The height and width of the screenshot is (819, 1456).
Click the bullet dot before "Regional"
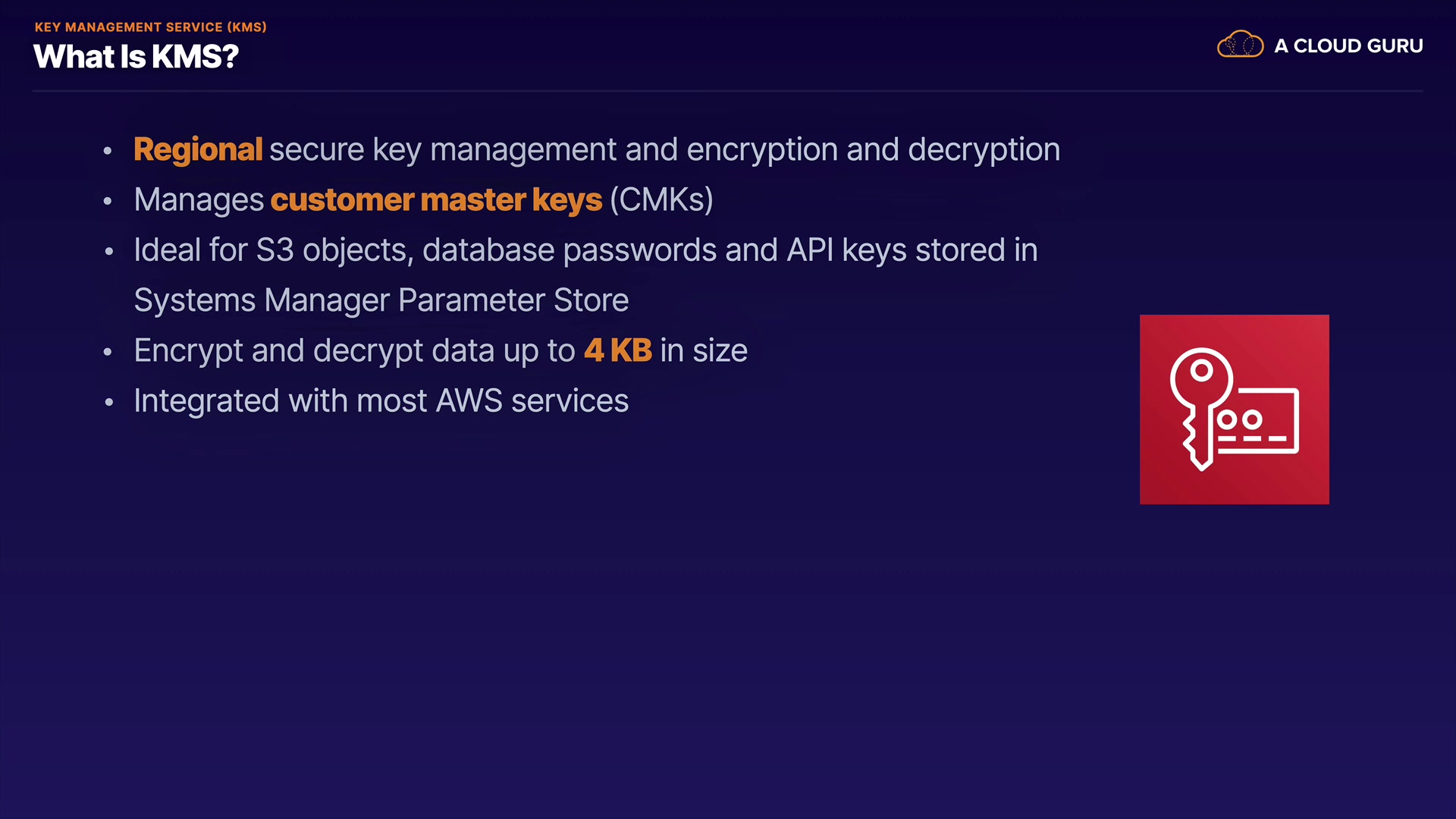[108, 151]
